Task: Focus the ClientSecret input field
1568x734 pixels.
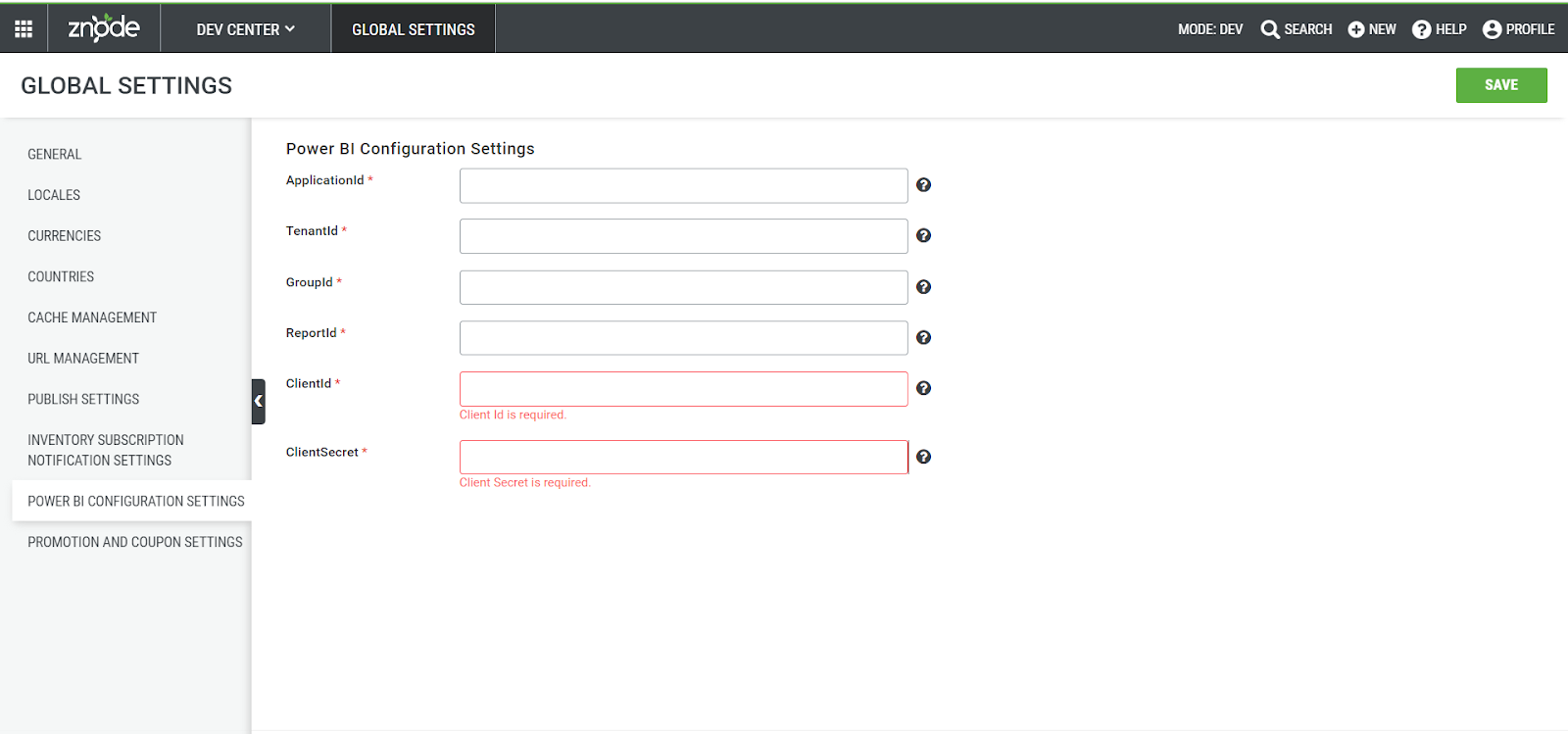Action: click(x=683, y=457)
